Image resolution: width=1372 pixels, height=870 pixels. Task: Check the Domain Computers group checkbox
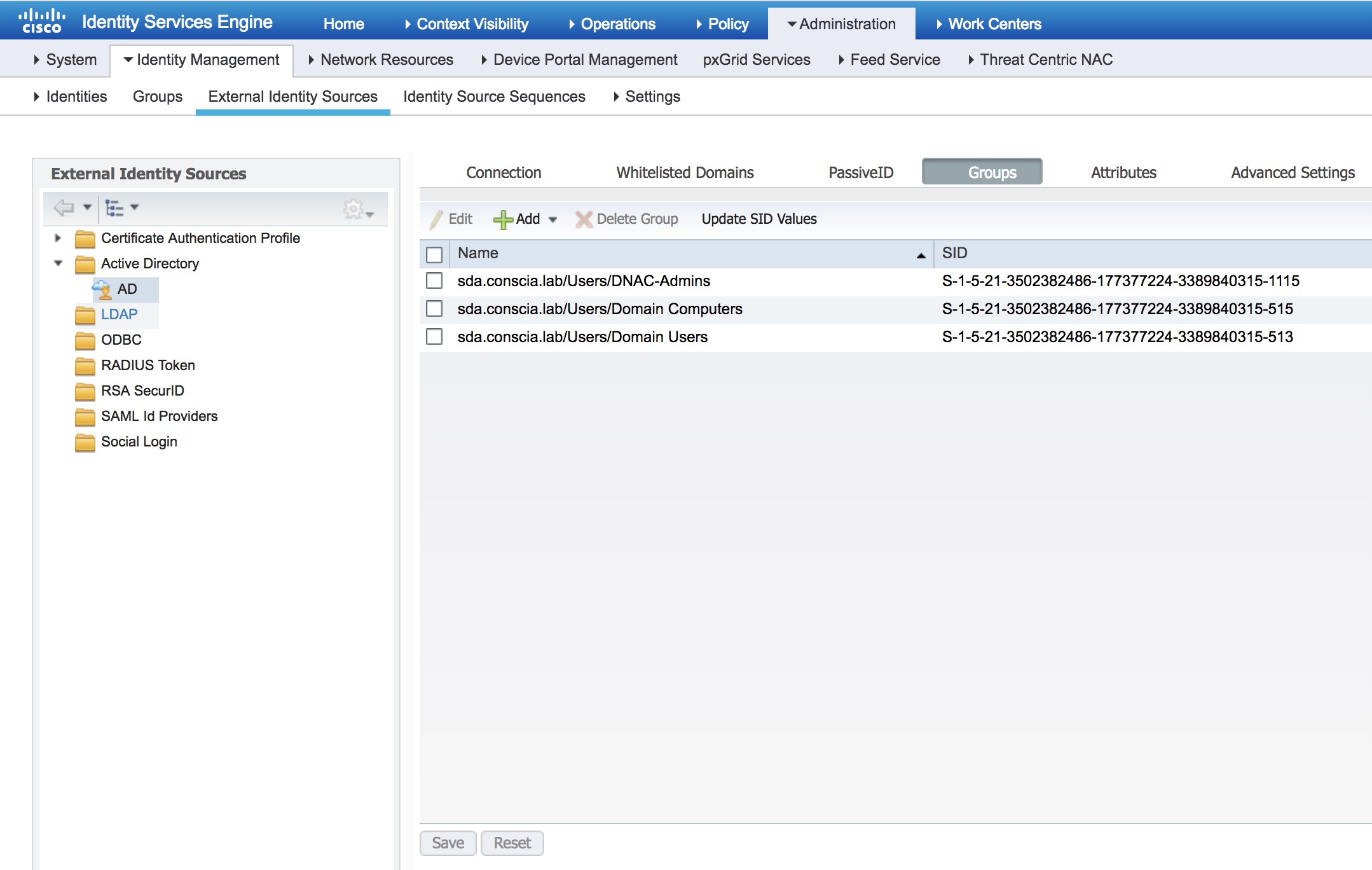(x=434, y=308)
